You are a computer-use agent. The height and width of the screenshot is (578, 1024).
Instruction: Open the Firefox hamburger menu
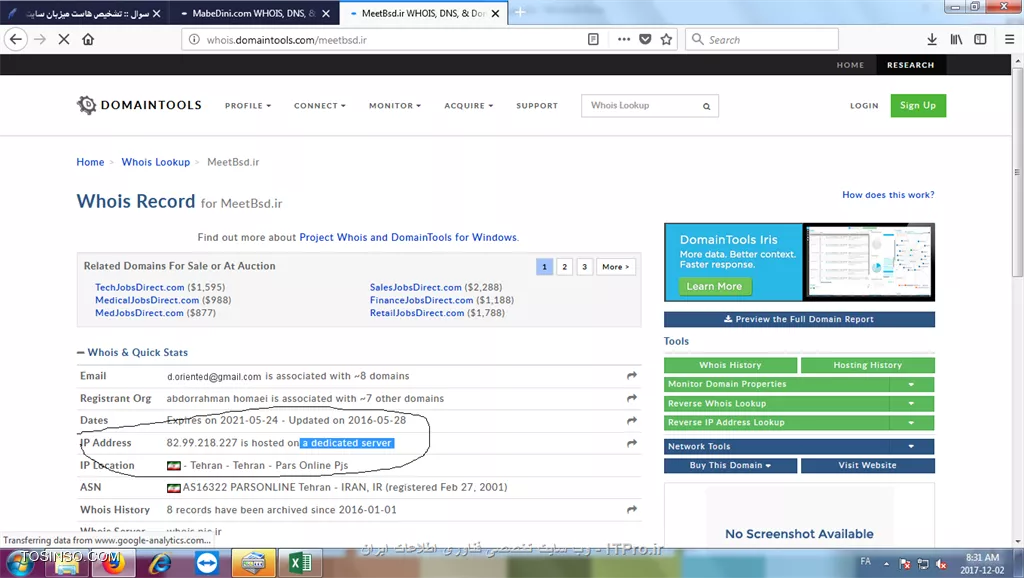pyautogui.click(x=1009, y=39)
